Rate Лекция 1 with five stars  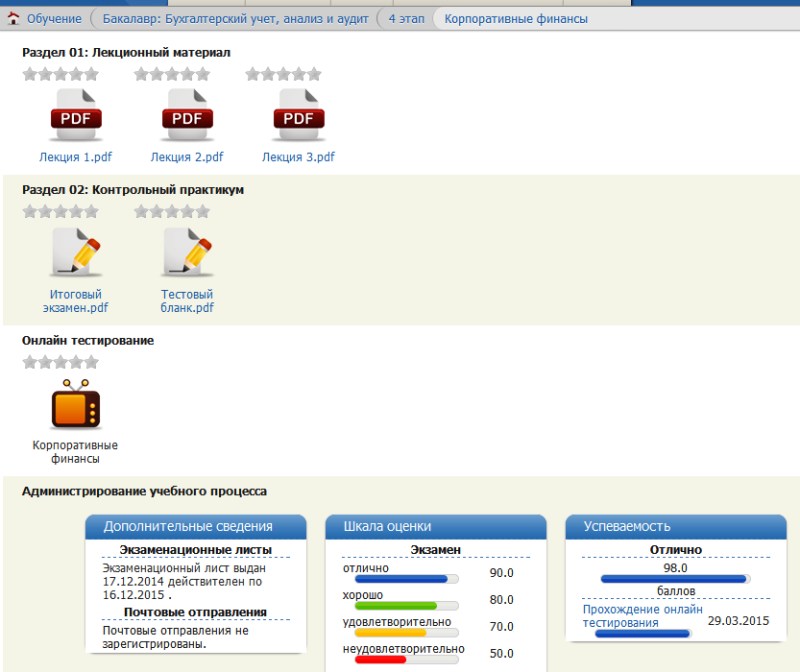92,74
